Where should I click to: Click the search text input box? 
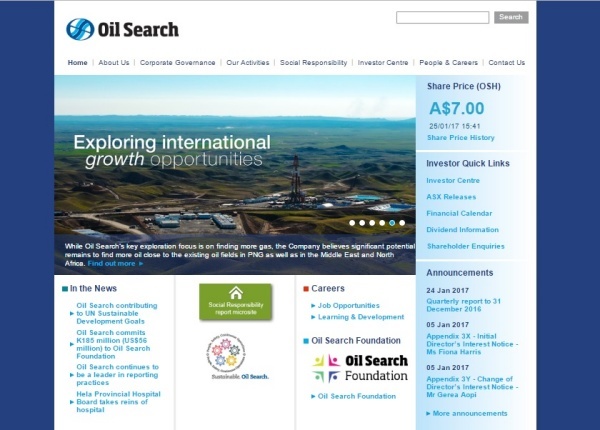pyautogui.click(x=442, y=17)
